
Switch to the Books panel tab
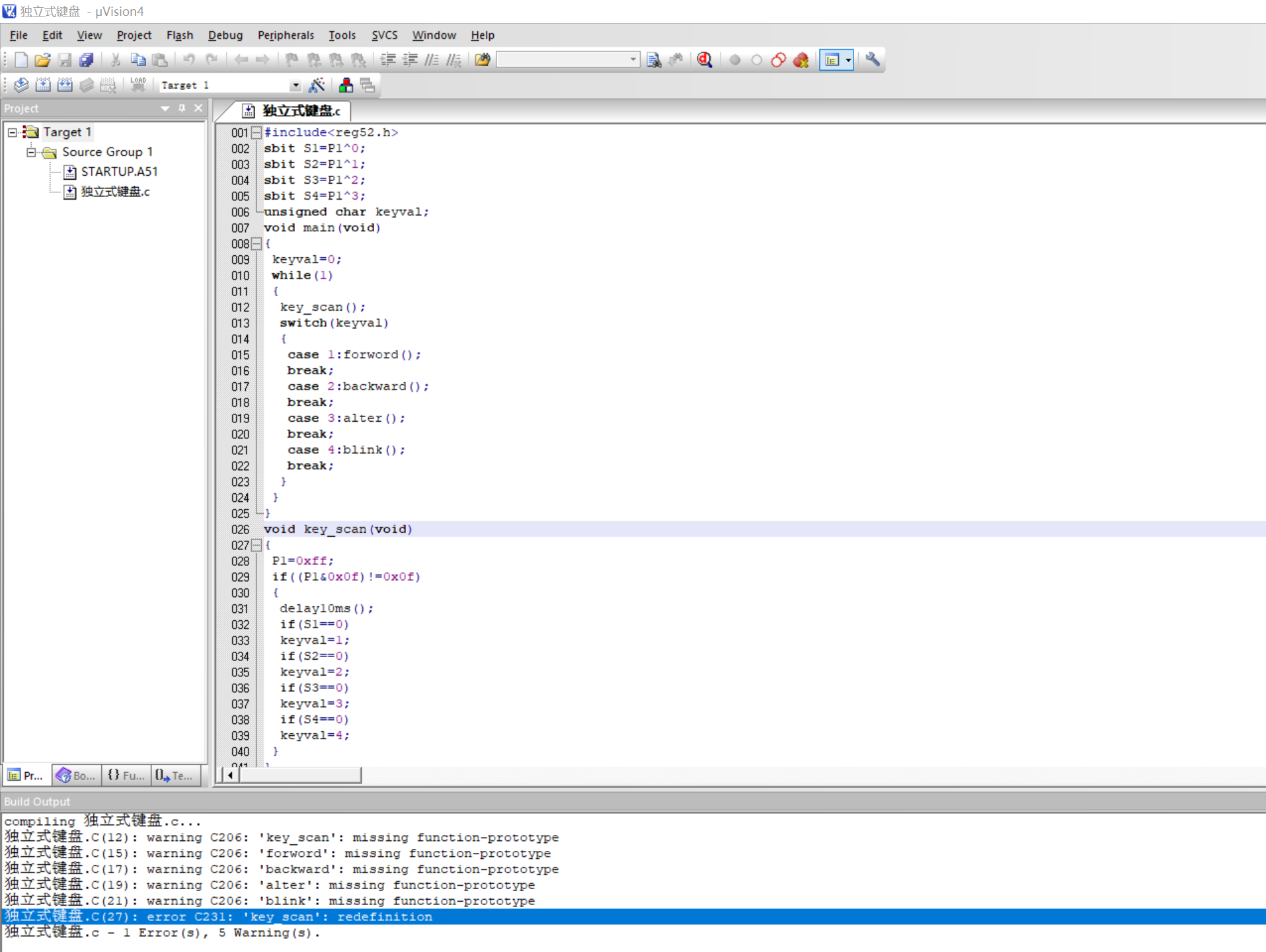coord(76,775)
